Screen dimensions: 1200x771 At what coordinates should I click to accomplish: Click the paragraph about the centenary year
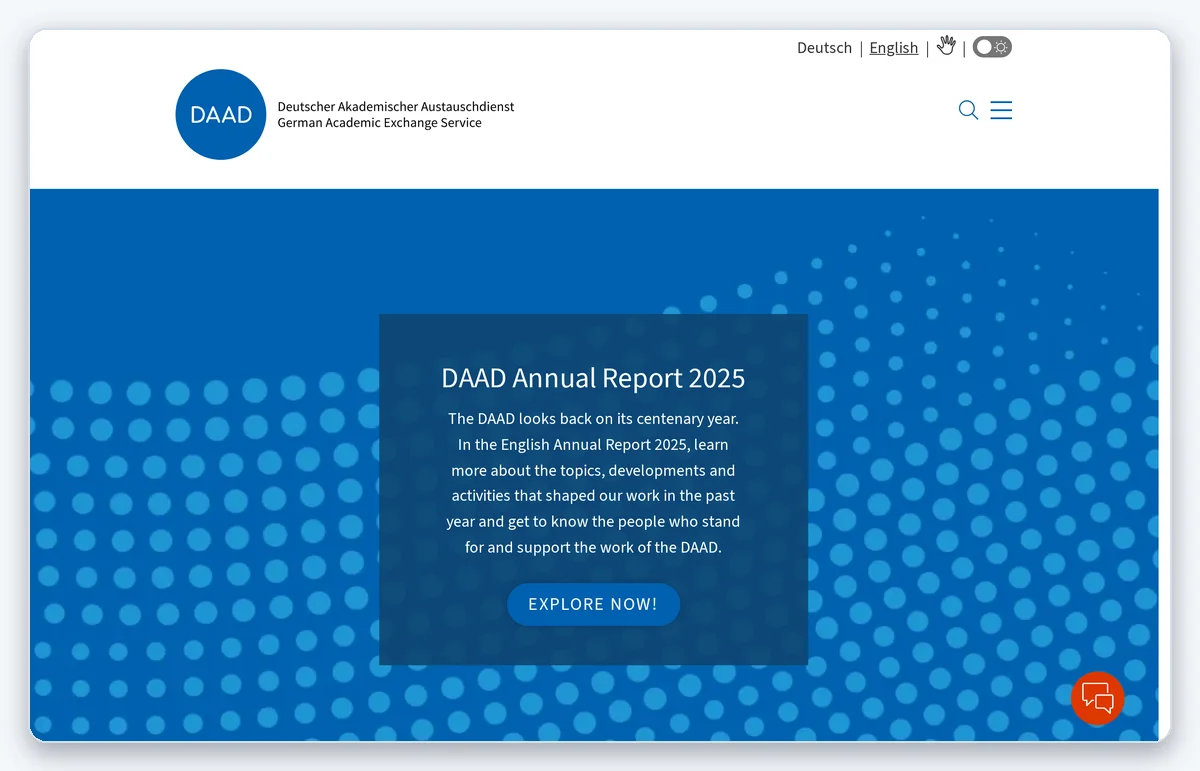(x=593, y=483)
